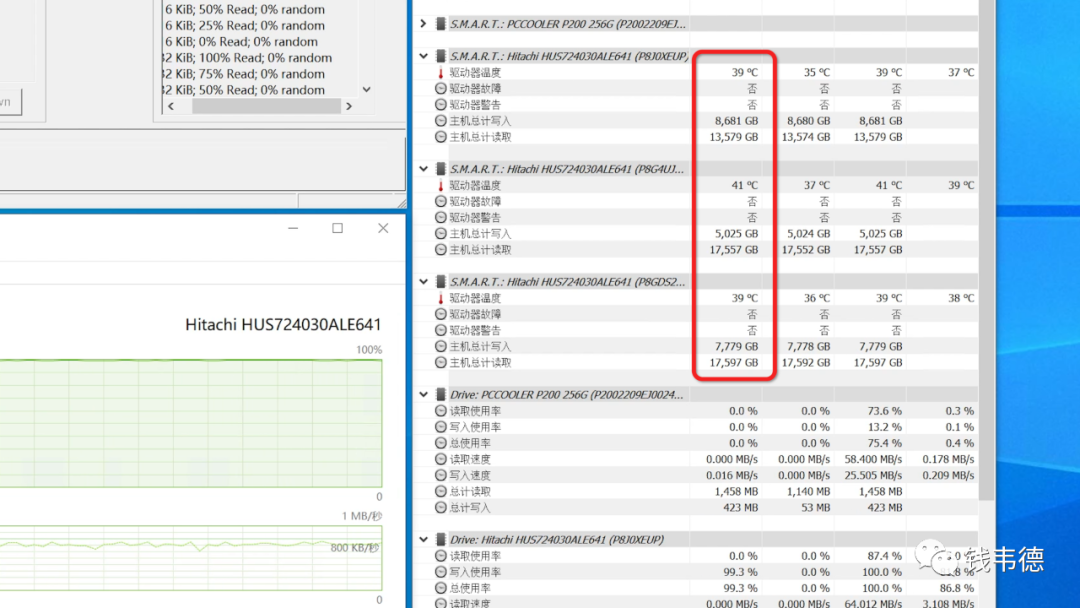Click the 1,140 MB value
The height and width of the screenshot is (608, 1080).
click(x=811, y=492)
